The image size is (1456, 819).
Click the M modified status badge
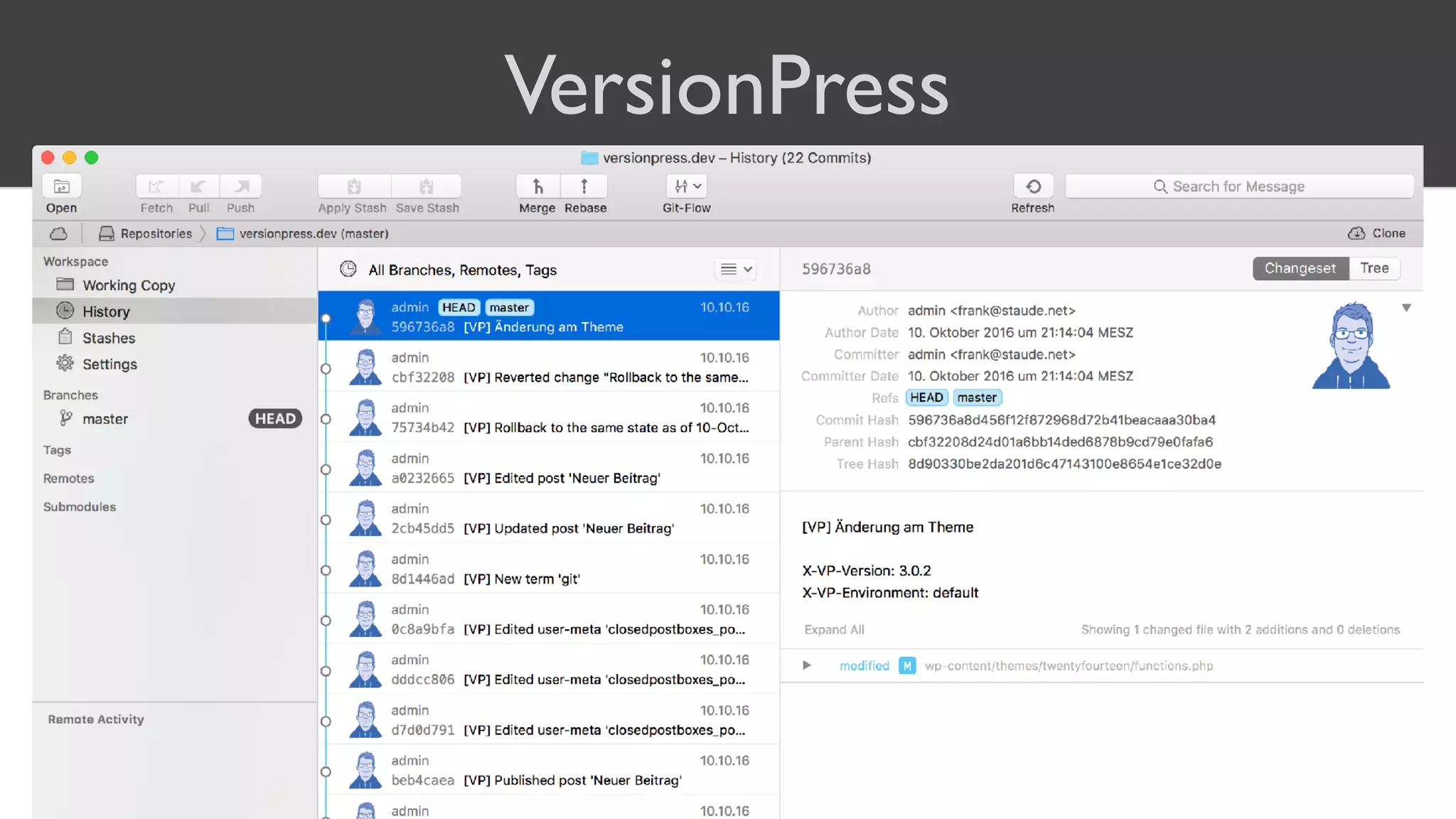[x=907, y=665]
